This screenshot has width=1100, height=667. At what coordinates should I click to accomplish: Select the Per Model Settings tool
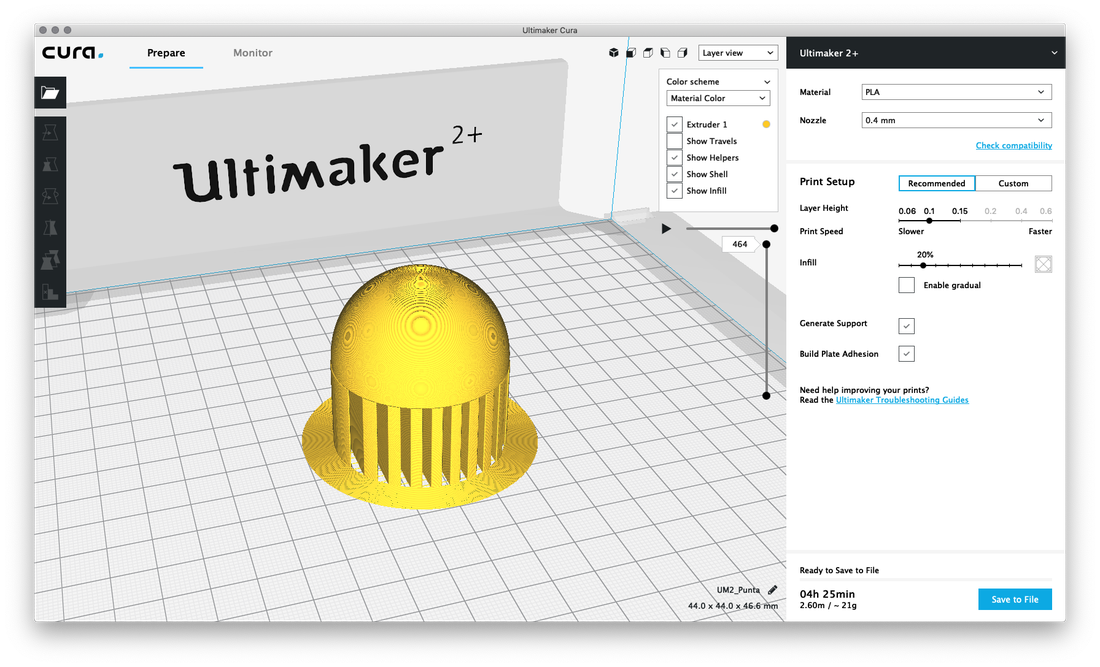click(x=50, y=260)
